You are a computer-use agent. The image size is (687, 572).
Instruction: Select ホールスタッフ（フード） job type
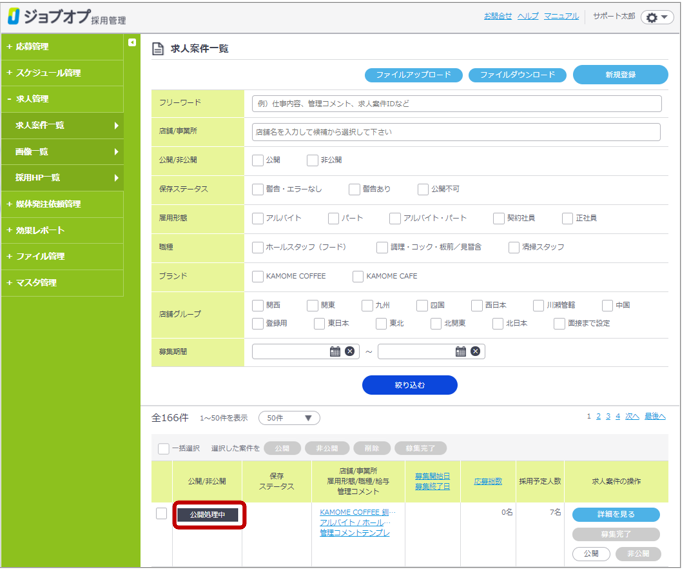pyautogui.click(x=258, y=247)
